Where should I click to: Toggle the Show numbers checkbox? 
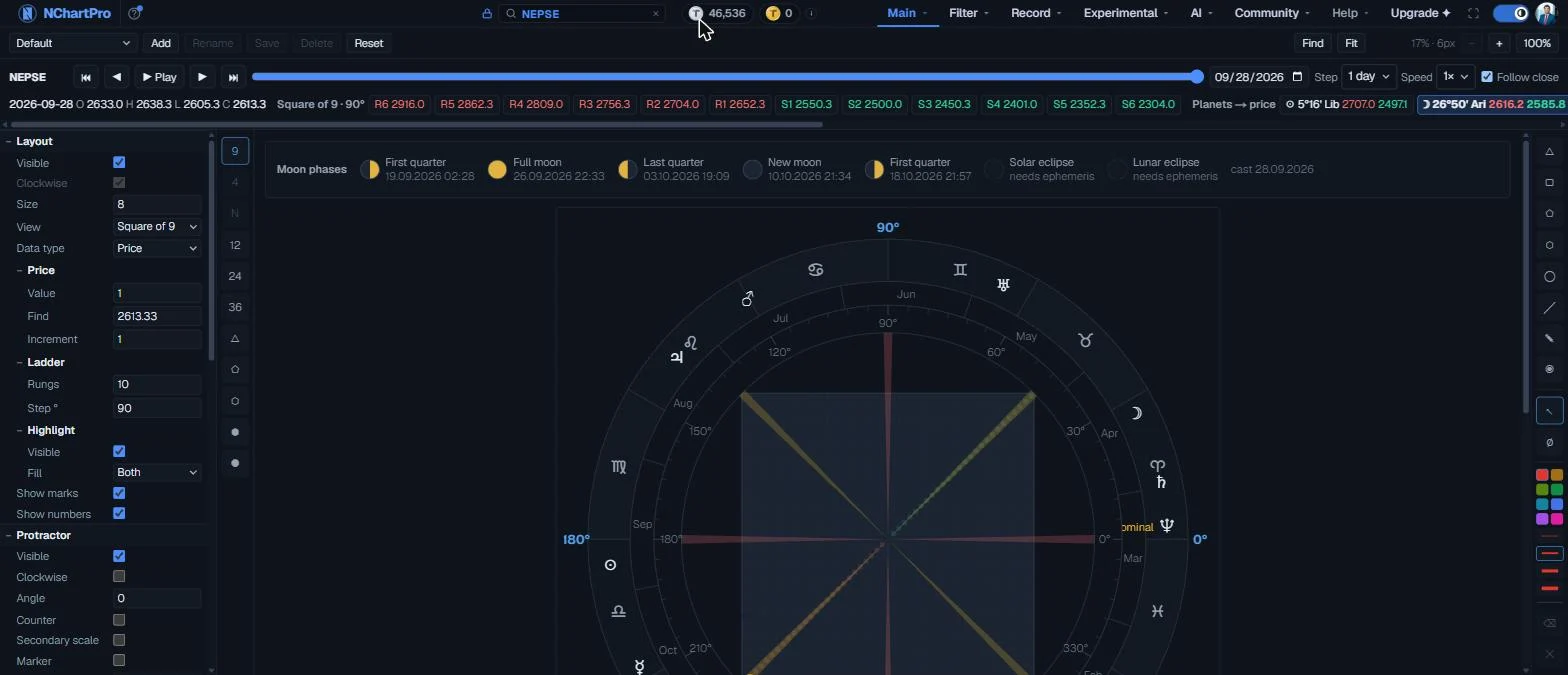pos(119,513)
